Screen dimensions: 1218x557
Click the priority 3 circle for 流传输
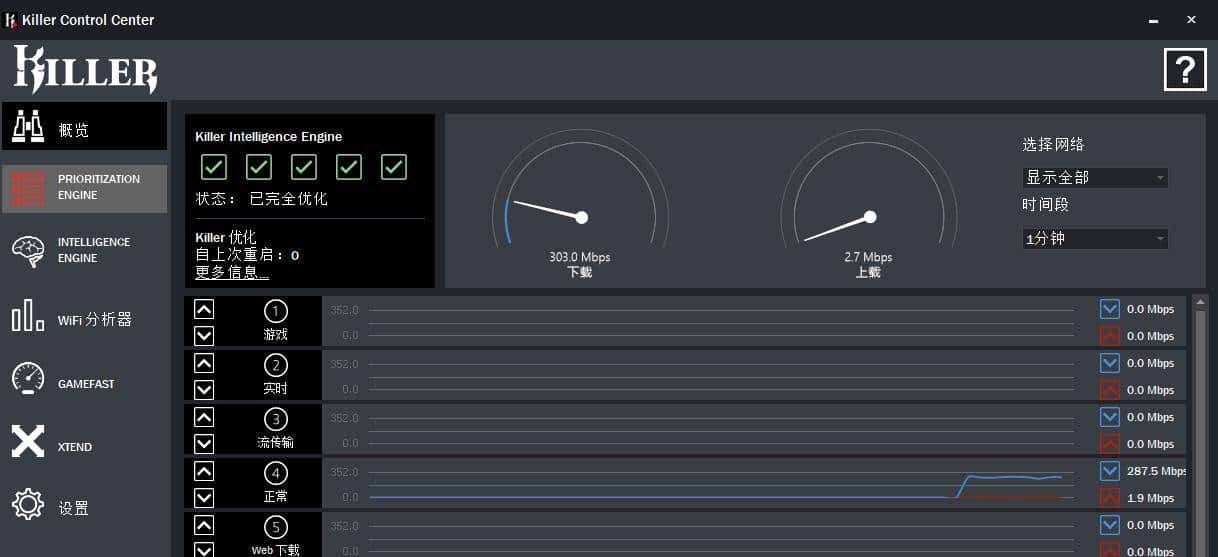click(x=276, y=419)
